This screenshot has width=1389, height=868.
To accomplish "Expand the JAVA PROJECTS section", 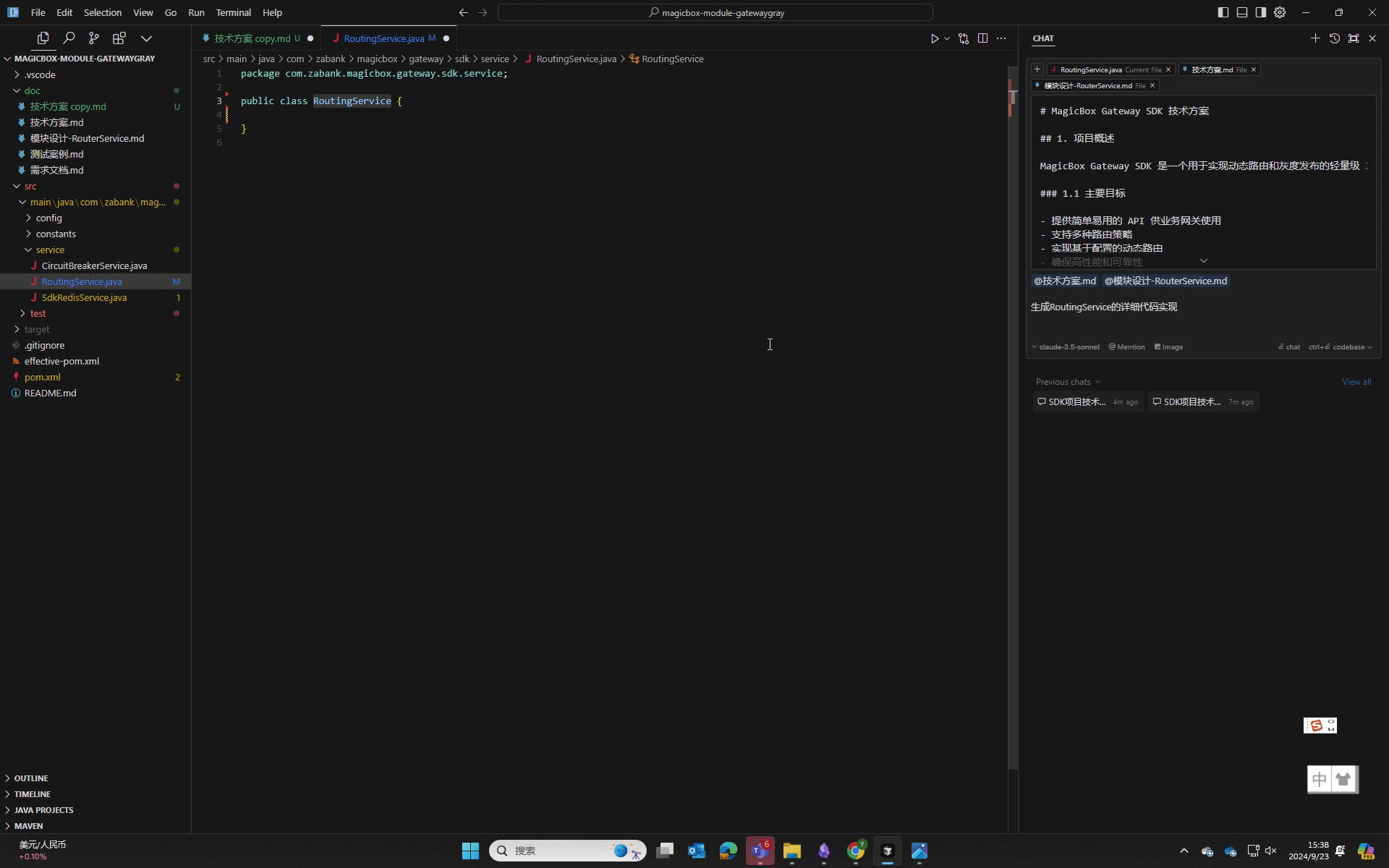I will (x=43, y=810).
